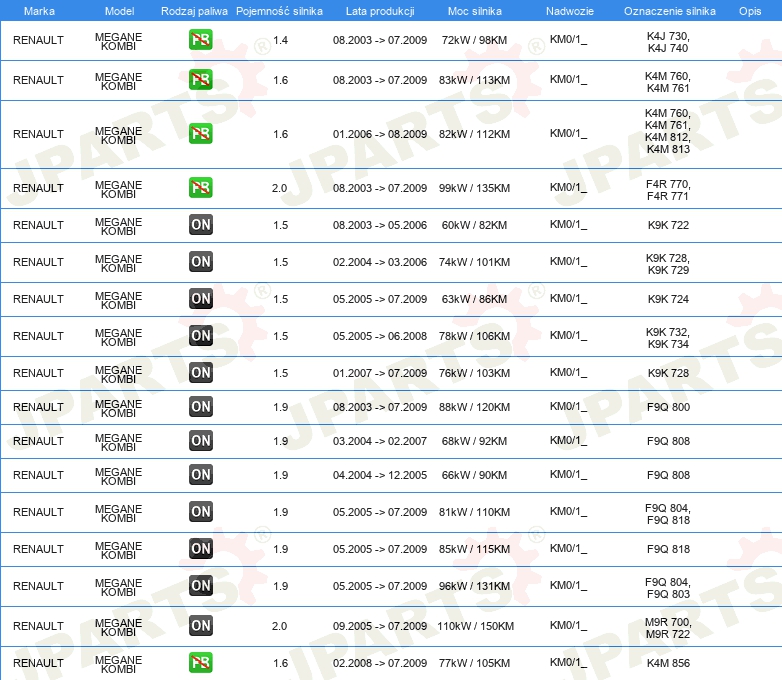This screenshot has height=680, width=782.
Task: Click the Pojemność silnika column header
Action: click(x=279, y=11)
